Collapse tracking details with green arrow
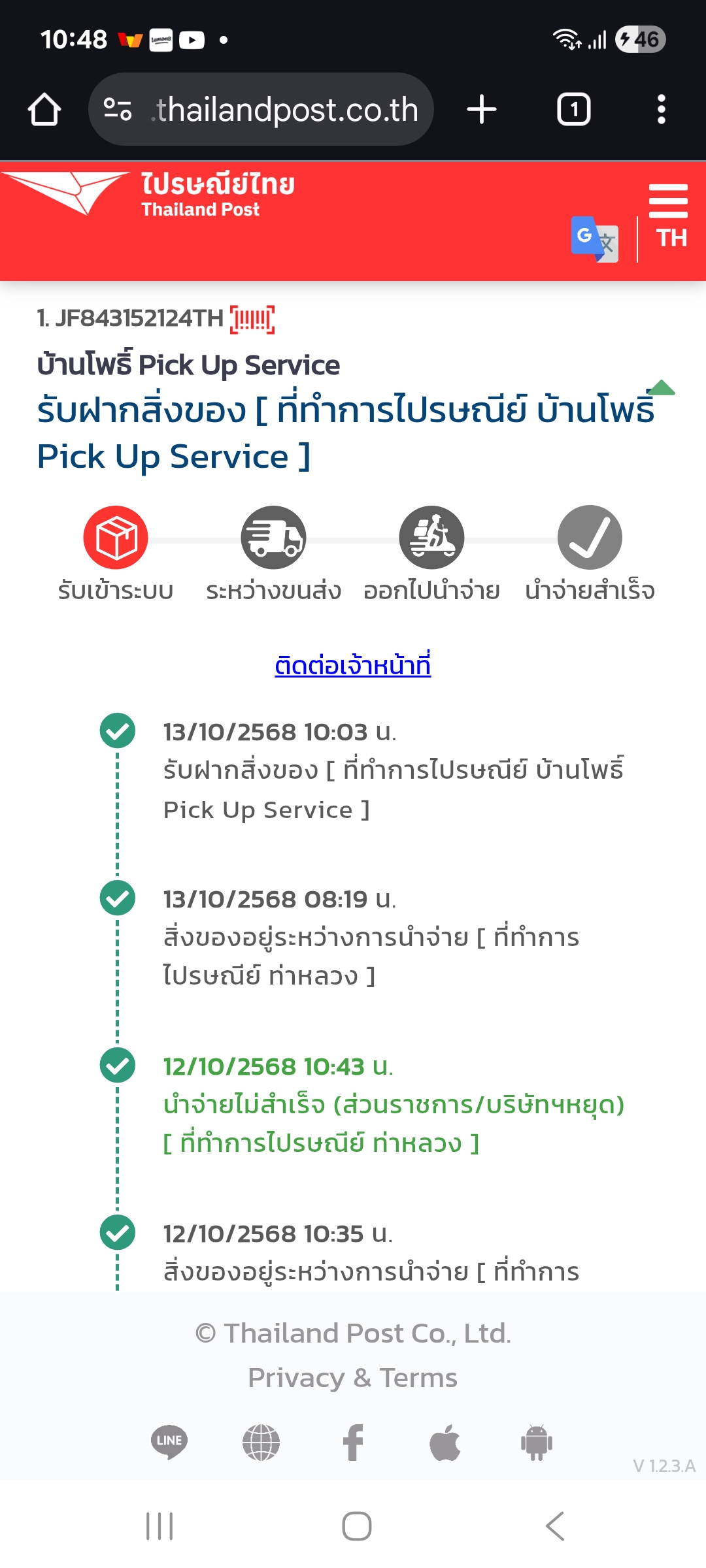 662,388
